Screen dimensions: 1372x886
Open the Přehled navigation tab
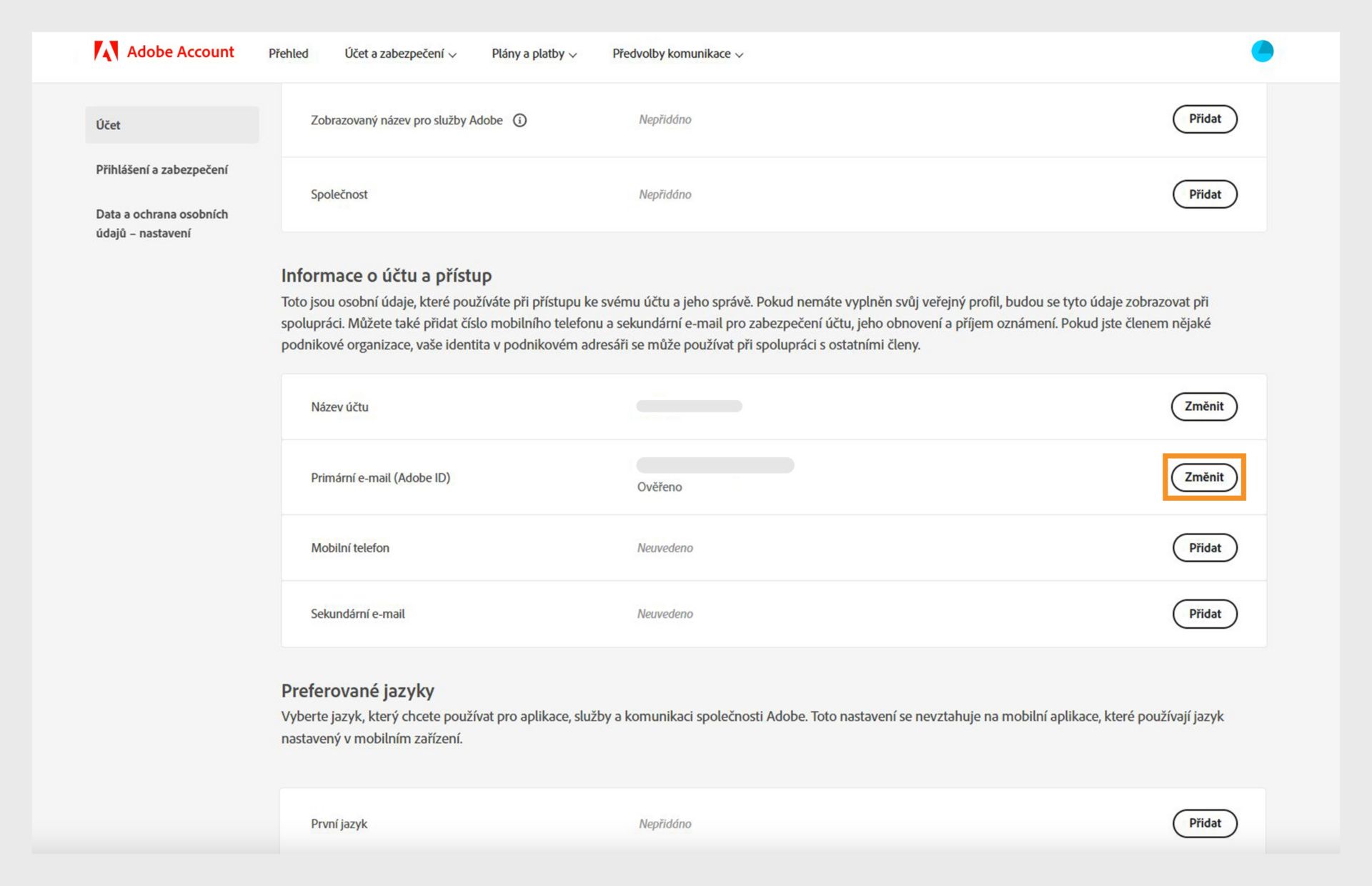click(x=288, y=54)
